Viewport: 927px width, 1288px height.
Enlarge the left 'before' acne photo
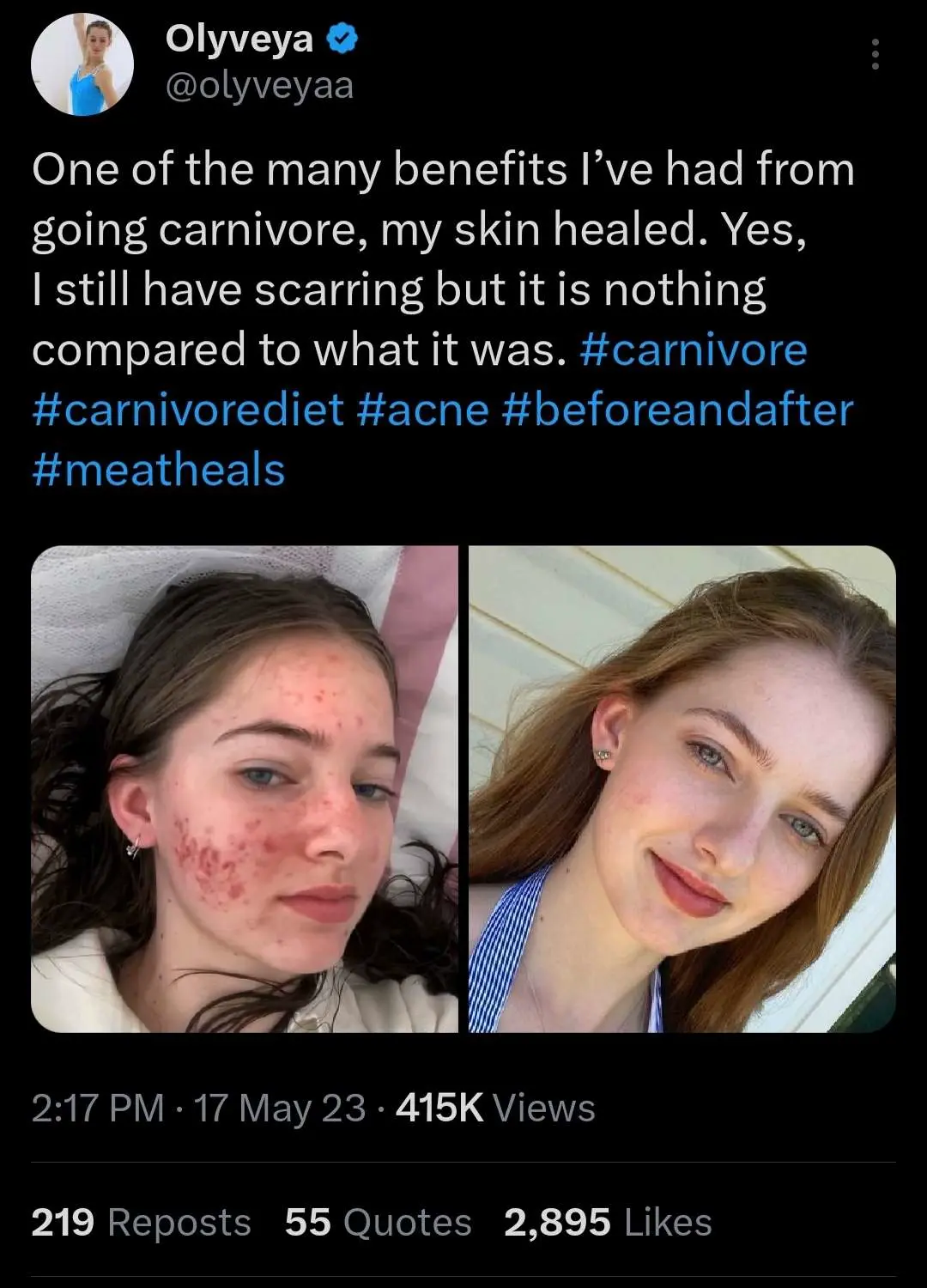click(245, 788)
